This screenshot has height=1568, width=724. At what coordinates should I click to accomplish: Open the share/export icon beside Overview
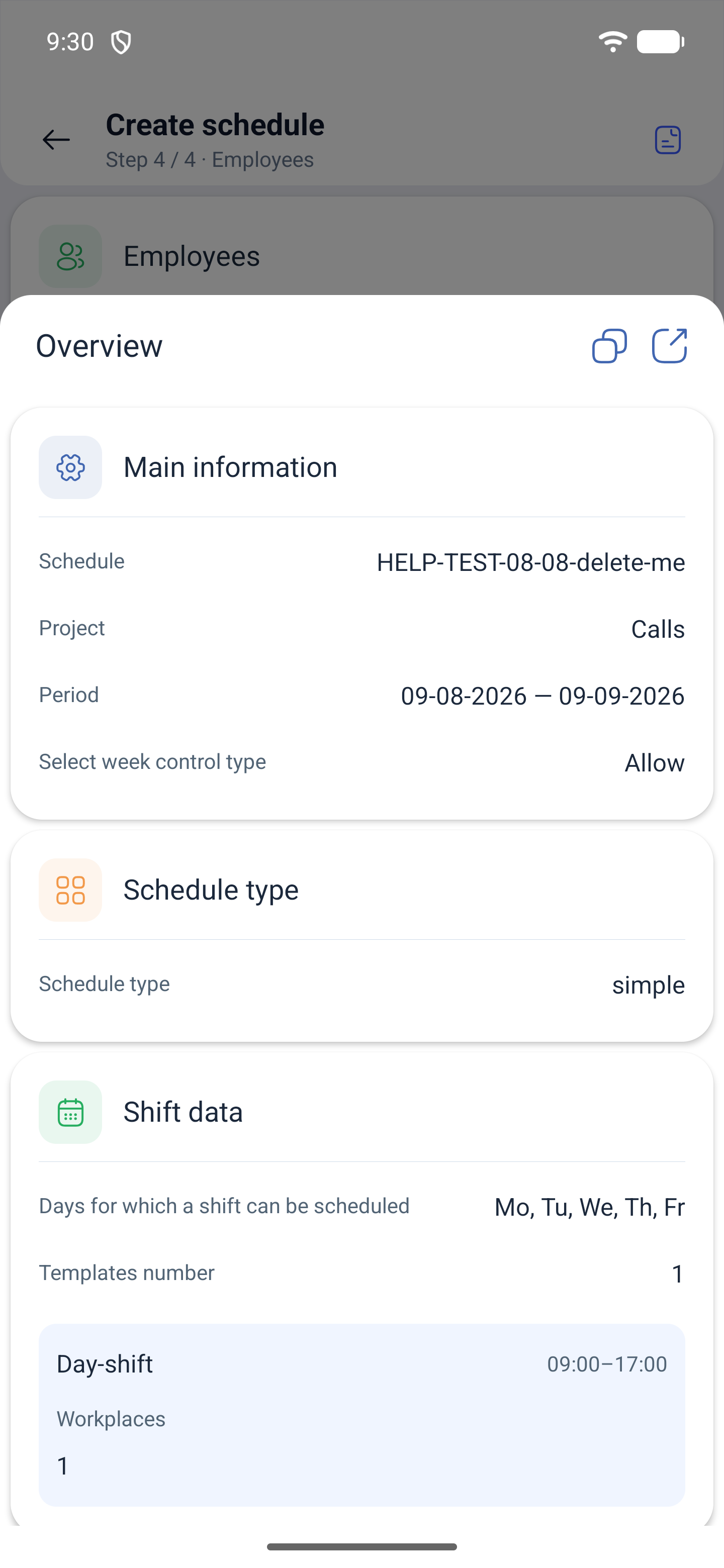[x=669, y=346]
